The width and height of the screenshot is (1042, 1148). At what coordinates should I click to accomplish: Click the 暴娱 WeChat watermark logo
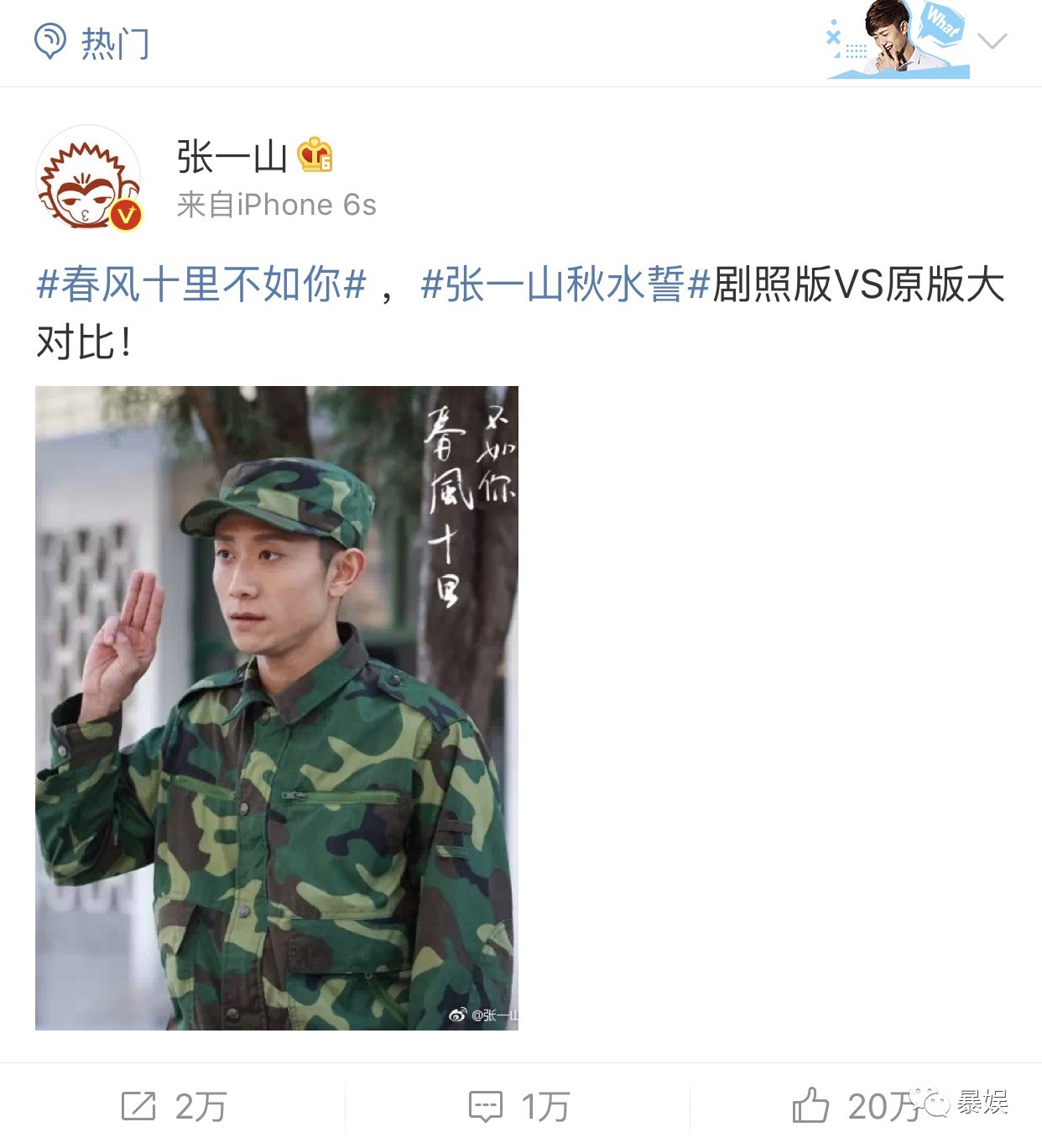click(959, 1102)
